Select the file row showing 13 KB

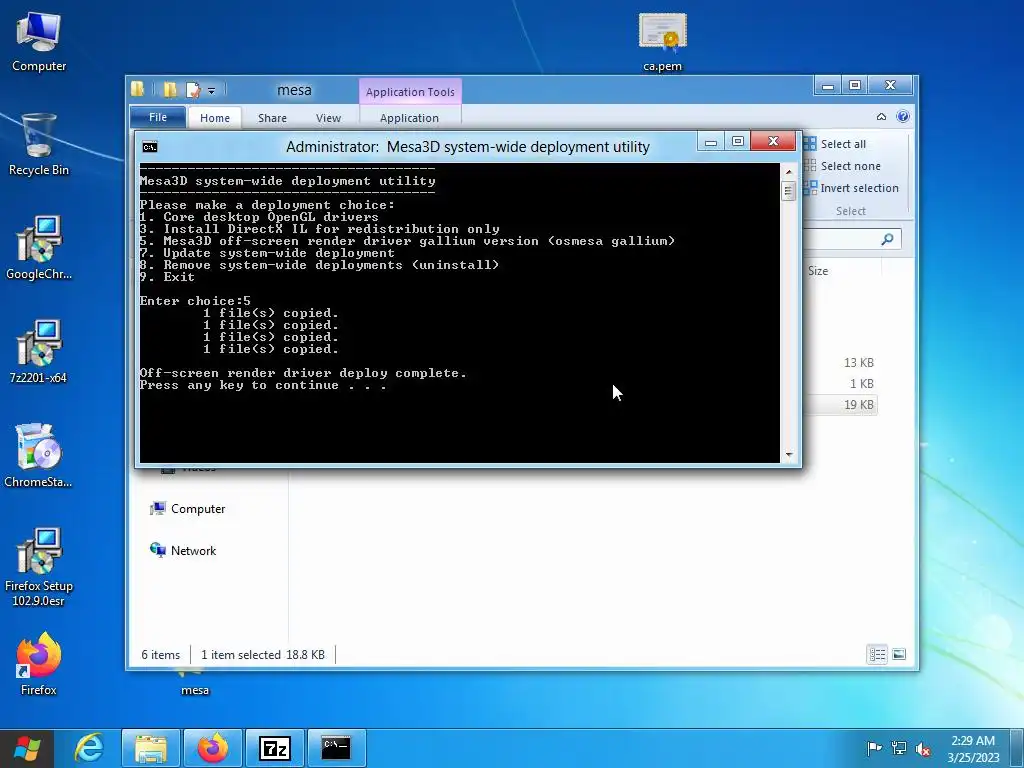841,362
